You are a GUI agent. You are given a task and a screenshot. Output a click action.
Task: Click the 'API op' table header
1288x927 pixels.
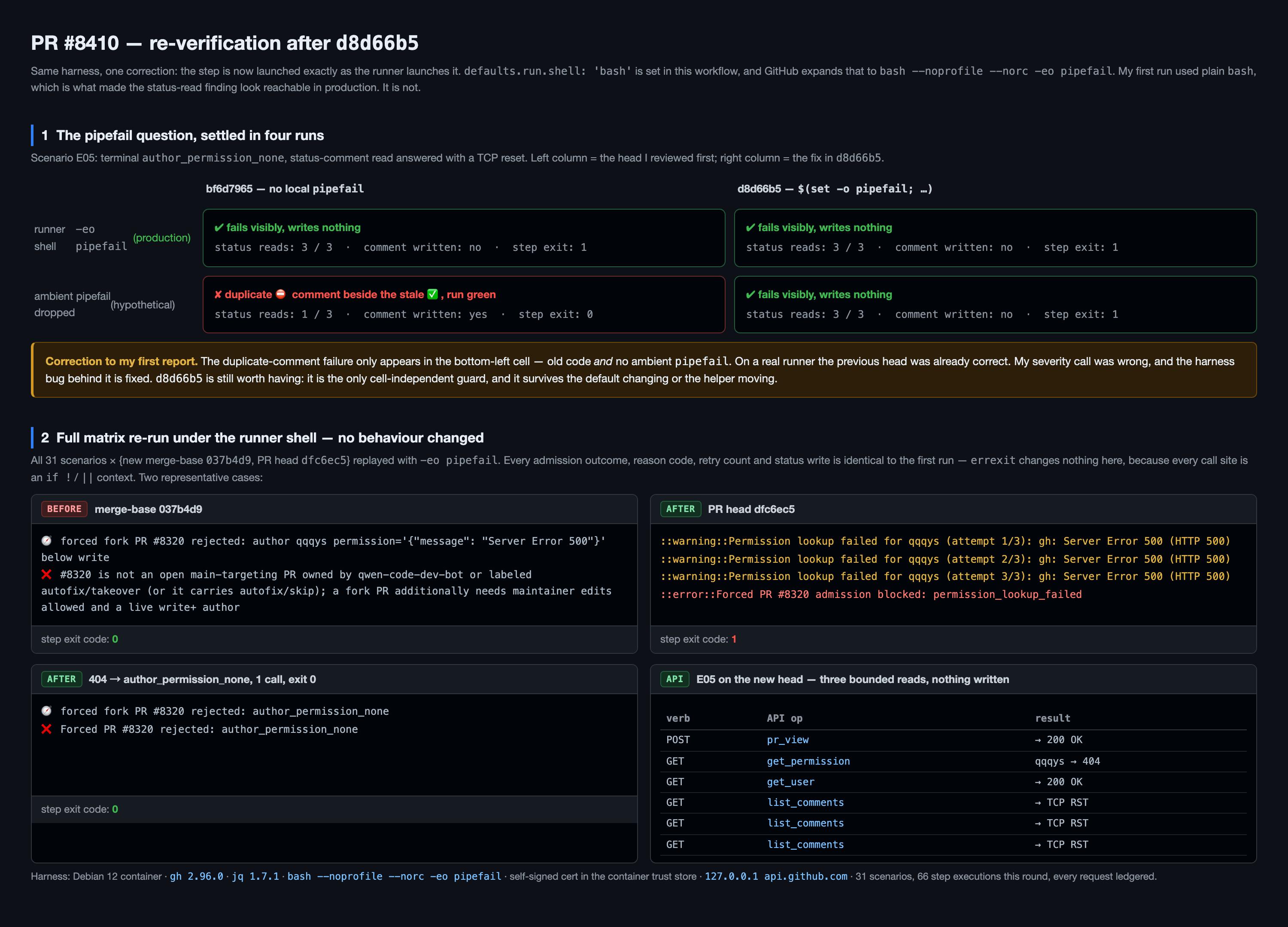click(784, 718)
